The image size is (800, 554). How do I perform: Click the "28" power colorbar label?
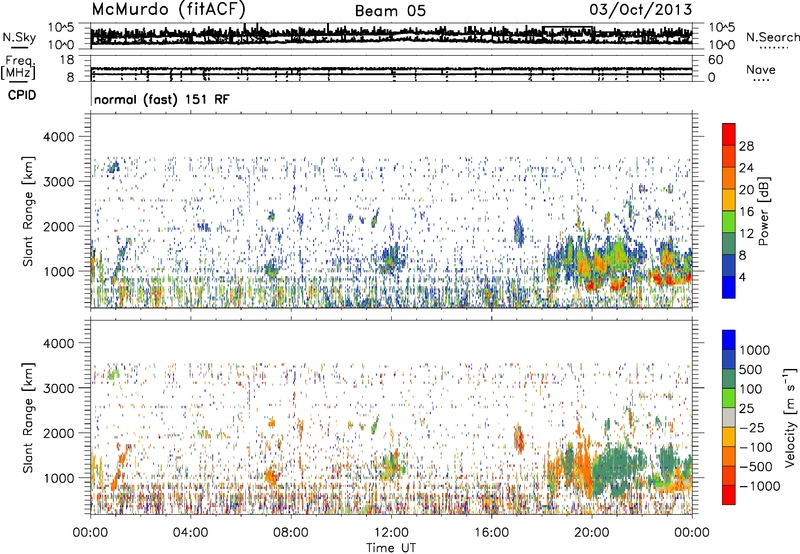[x=746, y=146]
